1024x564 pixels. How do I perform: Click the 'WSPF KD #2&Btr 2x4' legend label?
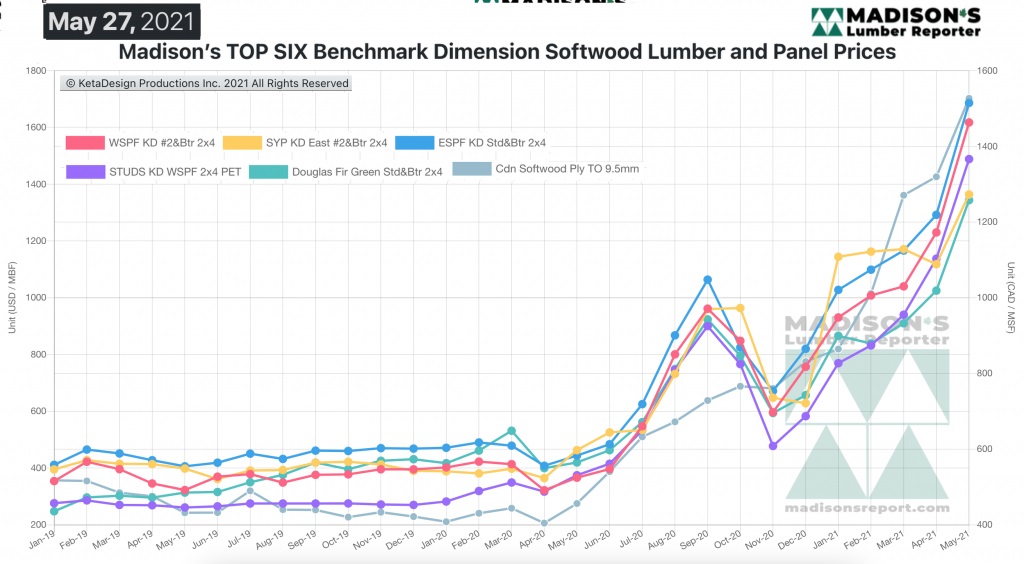point(162,143)
